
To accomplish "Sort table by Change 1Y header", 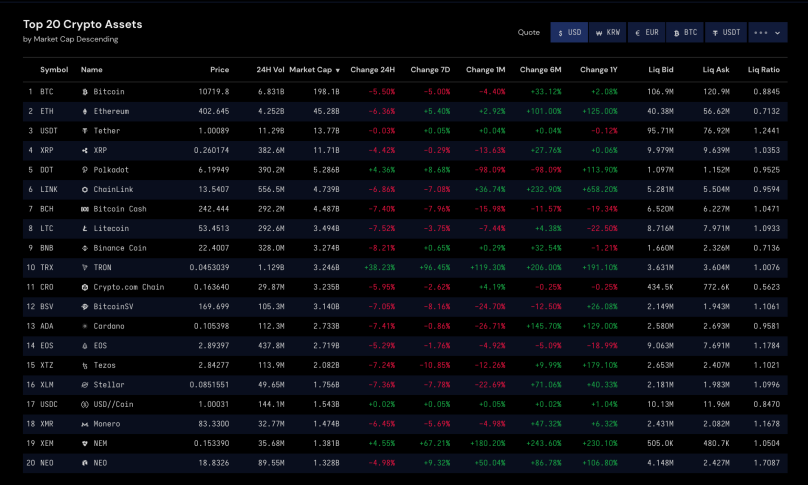I will tap(599, 70).
